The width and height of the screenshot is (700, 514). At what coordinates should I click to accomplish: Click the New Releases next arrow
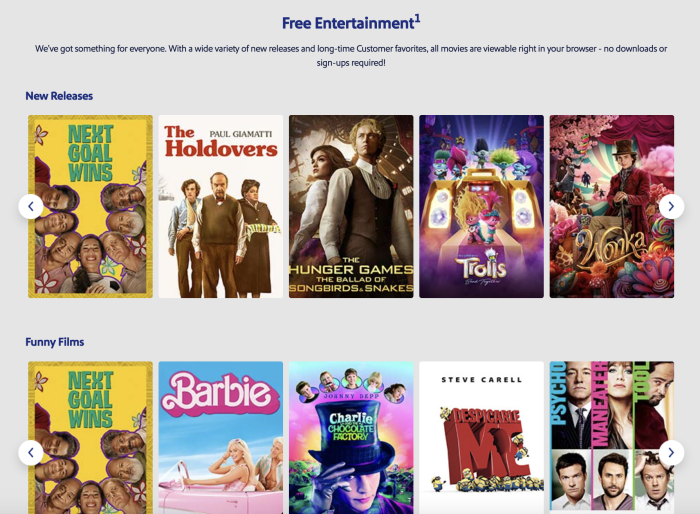click(671, 206)
